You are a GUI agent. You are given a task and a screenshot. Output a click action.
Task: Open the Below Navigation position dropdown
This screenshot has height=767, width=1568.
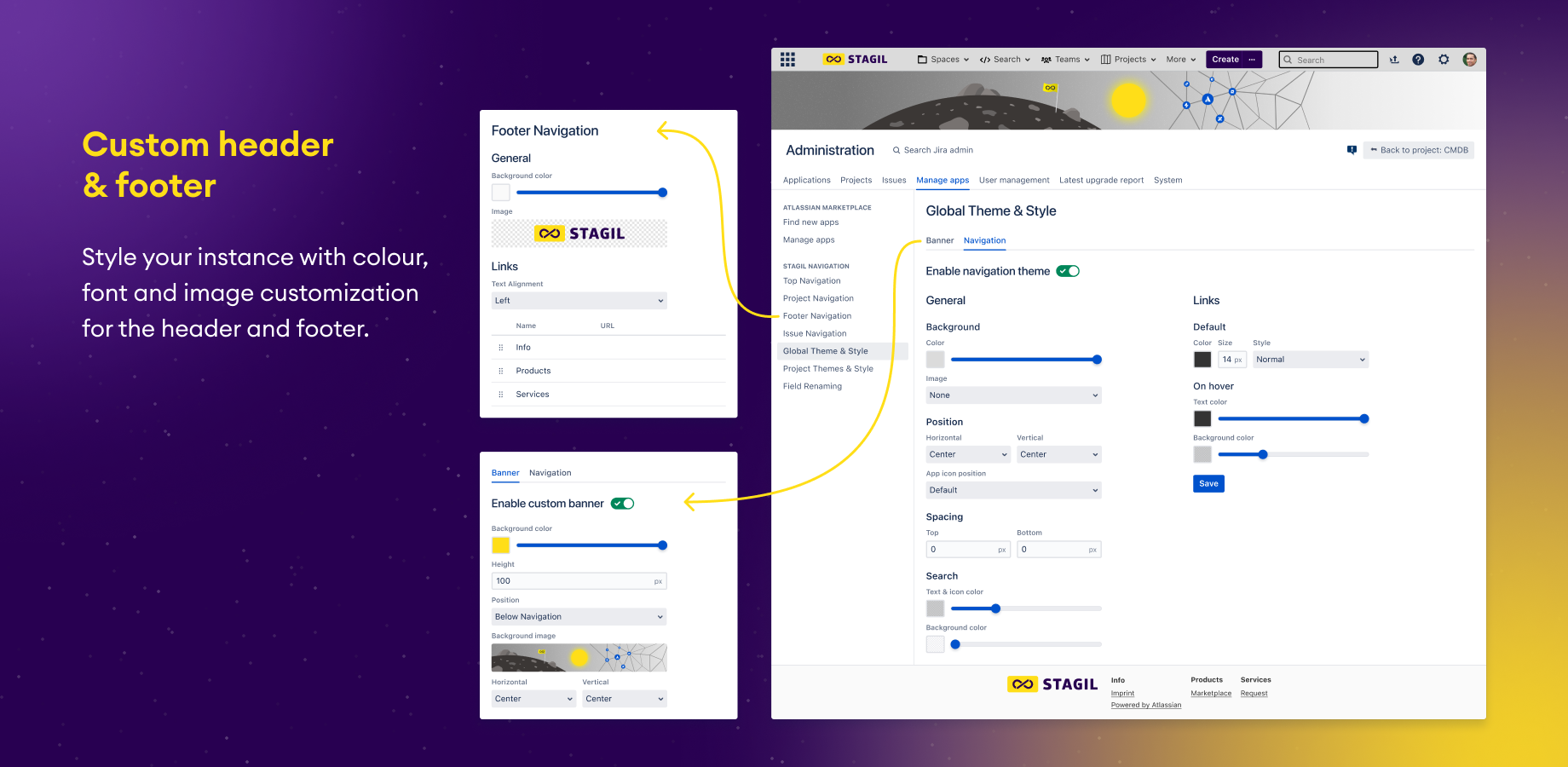[579, 617]
